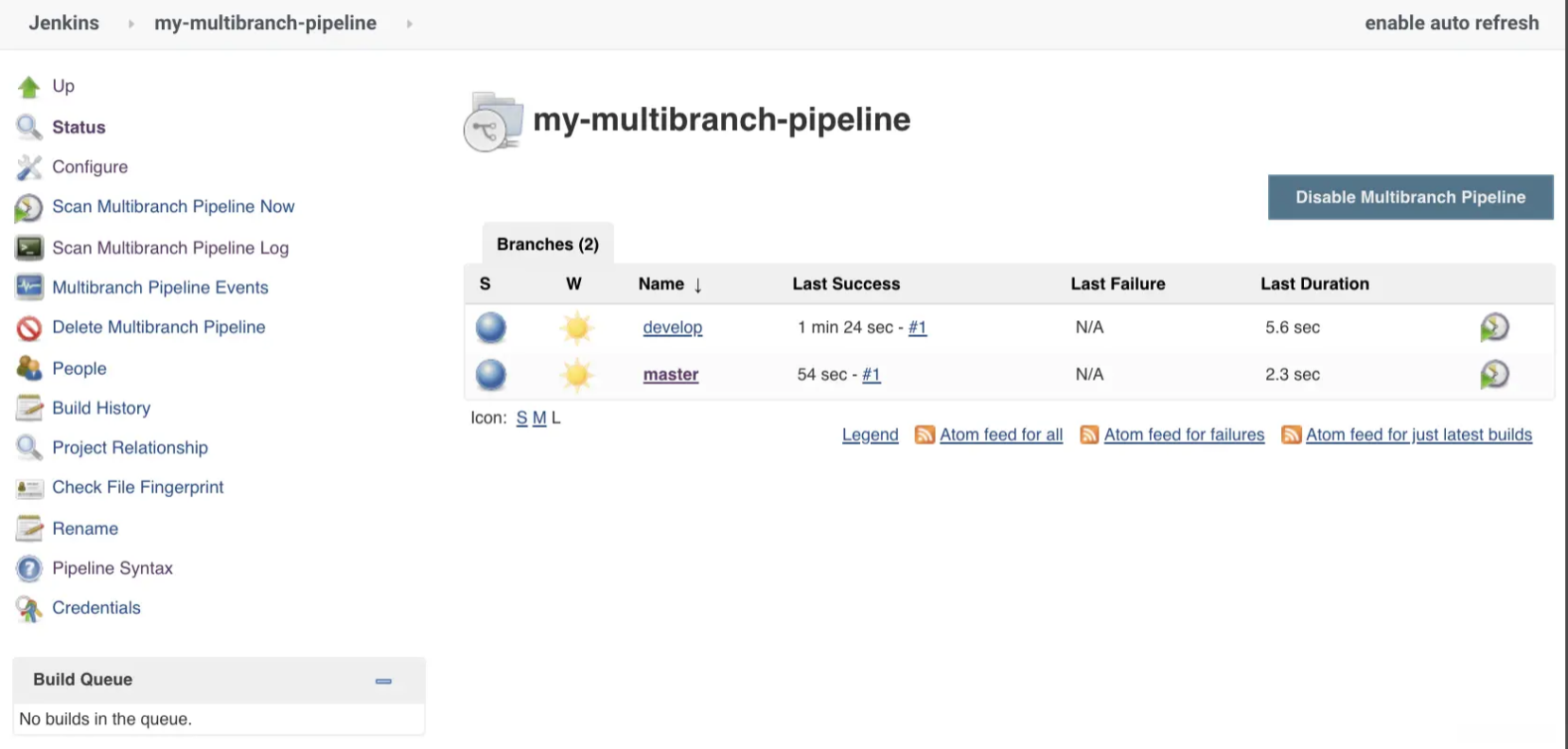This screenshot has height=749, width=1568.
Task: Schedule a build for the master branch
Action: [x=1493, y=375]
